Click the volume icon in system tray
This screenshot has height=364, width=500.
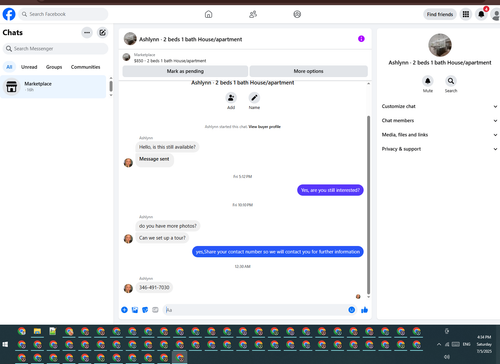click(447, 357)
